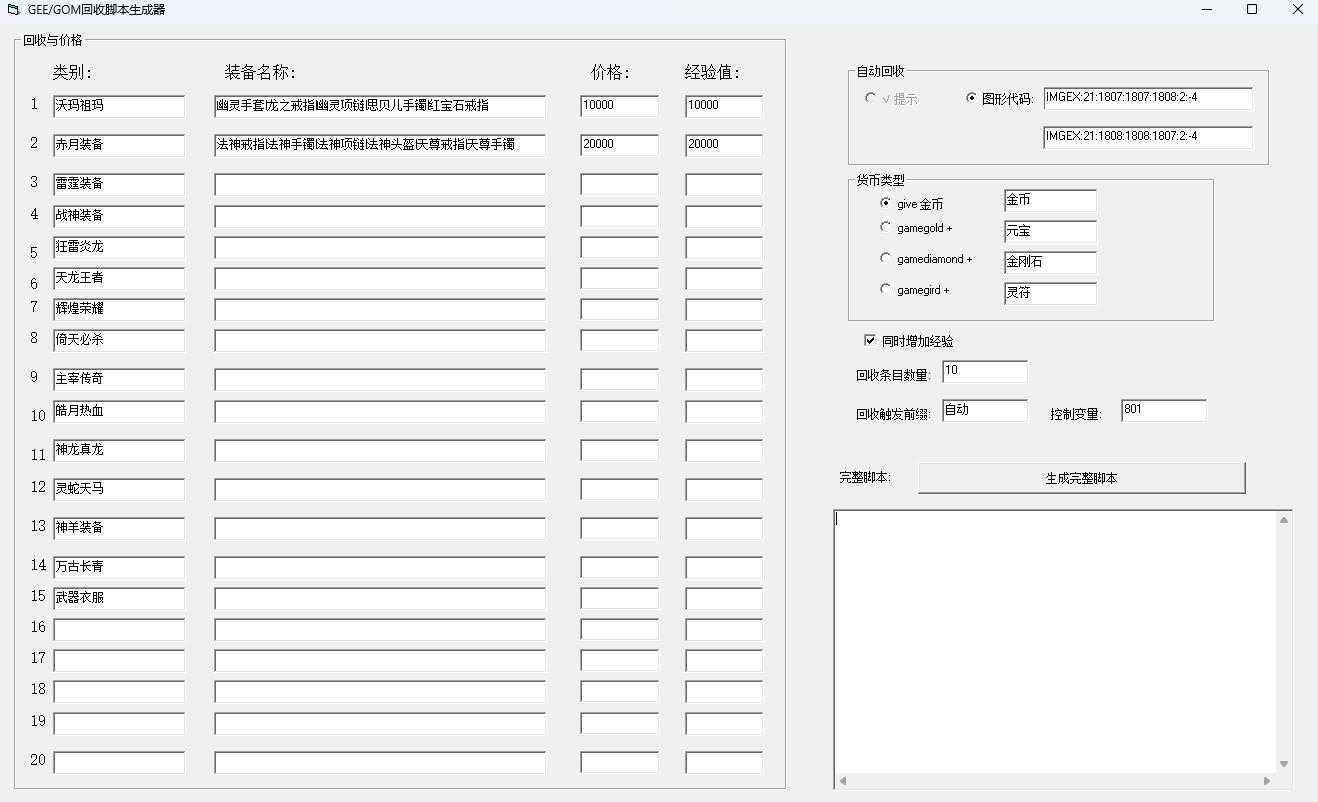This screenshot has height=802, width=1318.
Task: Toggle the 同时增加经验 checkbox
Action: point(869,340)
